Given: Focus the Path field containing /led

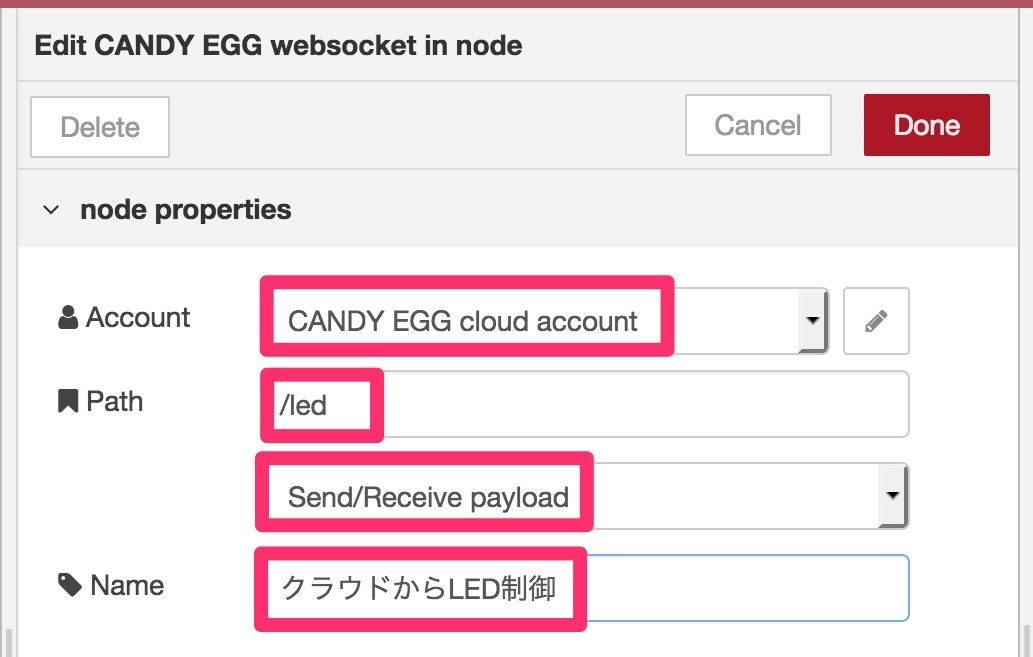Looking at the screenshot, I should pos(585,404).
